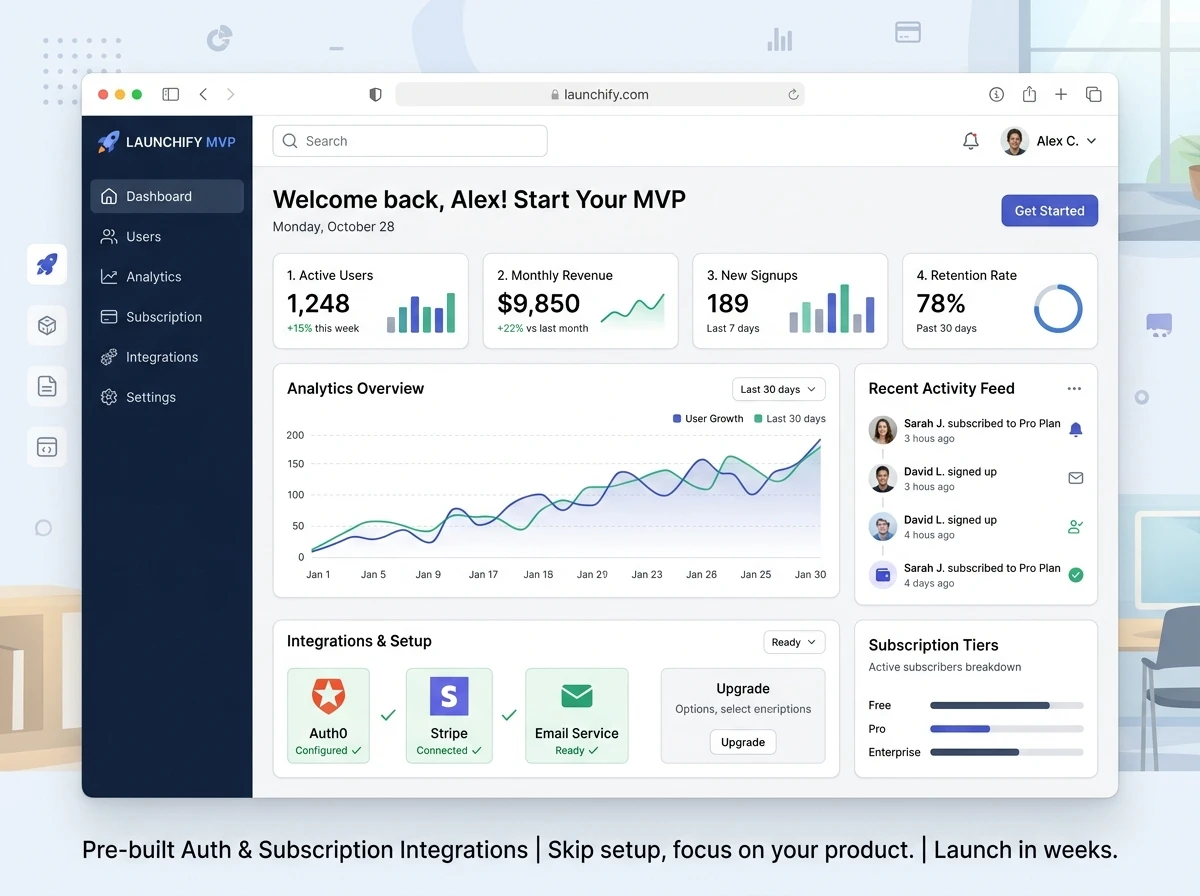Open Settings in the sidebar

coord(167,397)
